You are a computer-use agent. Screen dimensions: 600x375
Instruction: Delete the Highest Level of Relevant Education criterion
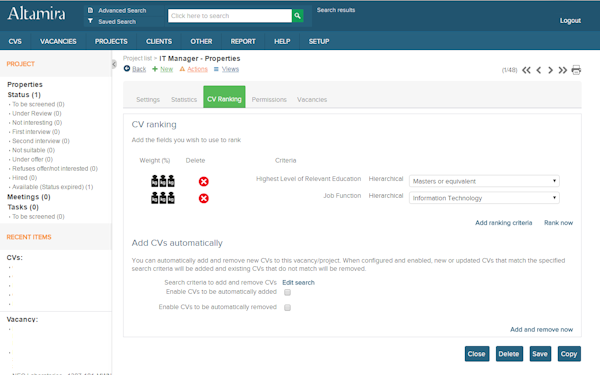(x=204, y=181)
